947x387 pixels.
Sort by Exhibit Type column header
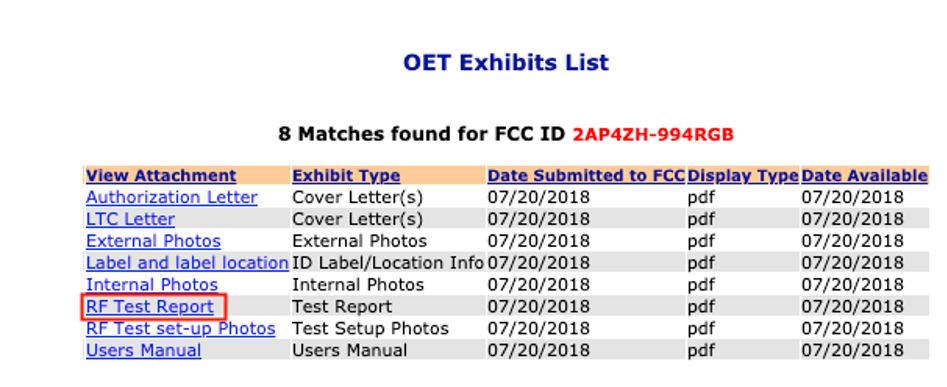[346, 176]
